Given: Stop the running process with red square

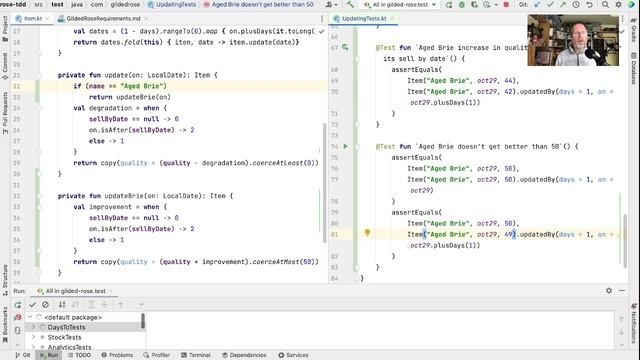Looking at the screenshot, I should (506, 4).
